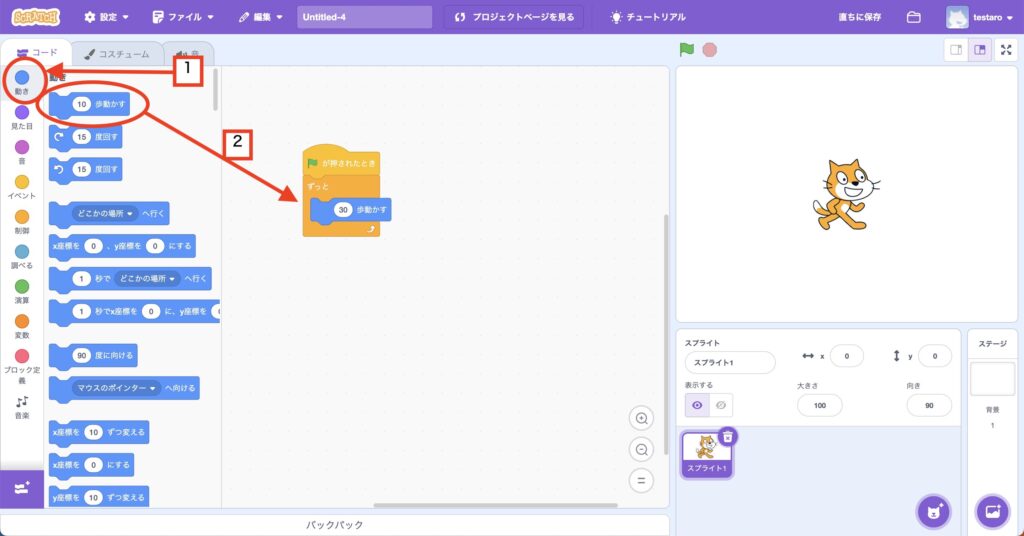Open the 設定 (Settings) menu
The height and width of the screenshot is (536, 1024).
point(106,17)
